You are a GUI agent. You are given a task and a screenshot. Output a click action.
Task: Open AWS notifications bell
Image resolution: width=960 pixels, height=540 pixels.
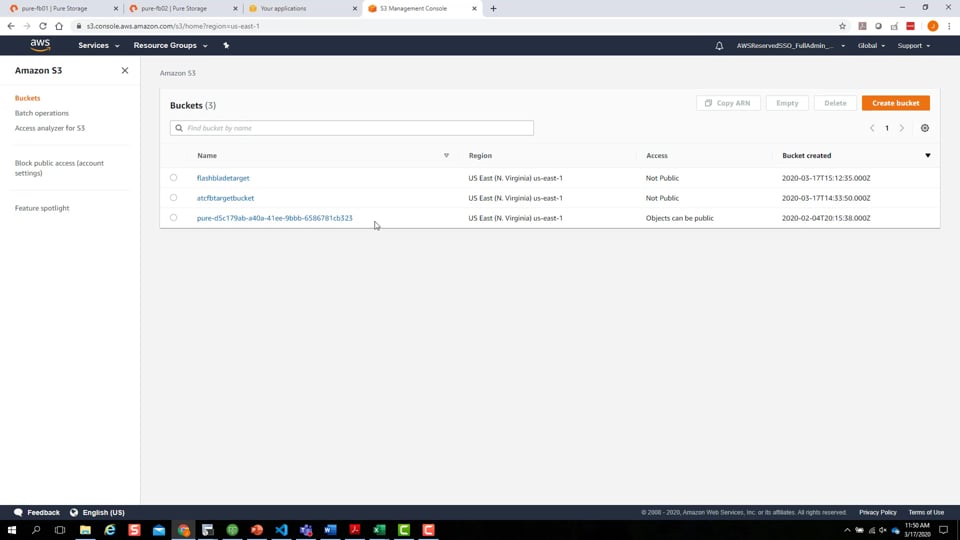(x=719, y=45)
